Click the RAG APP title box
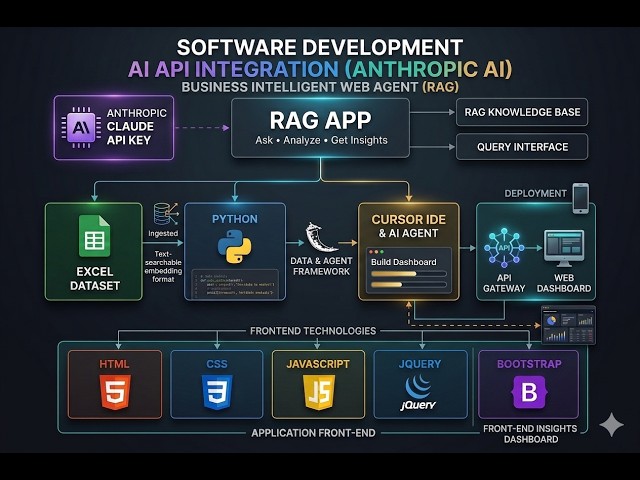 320,128
